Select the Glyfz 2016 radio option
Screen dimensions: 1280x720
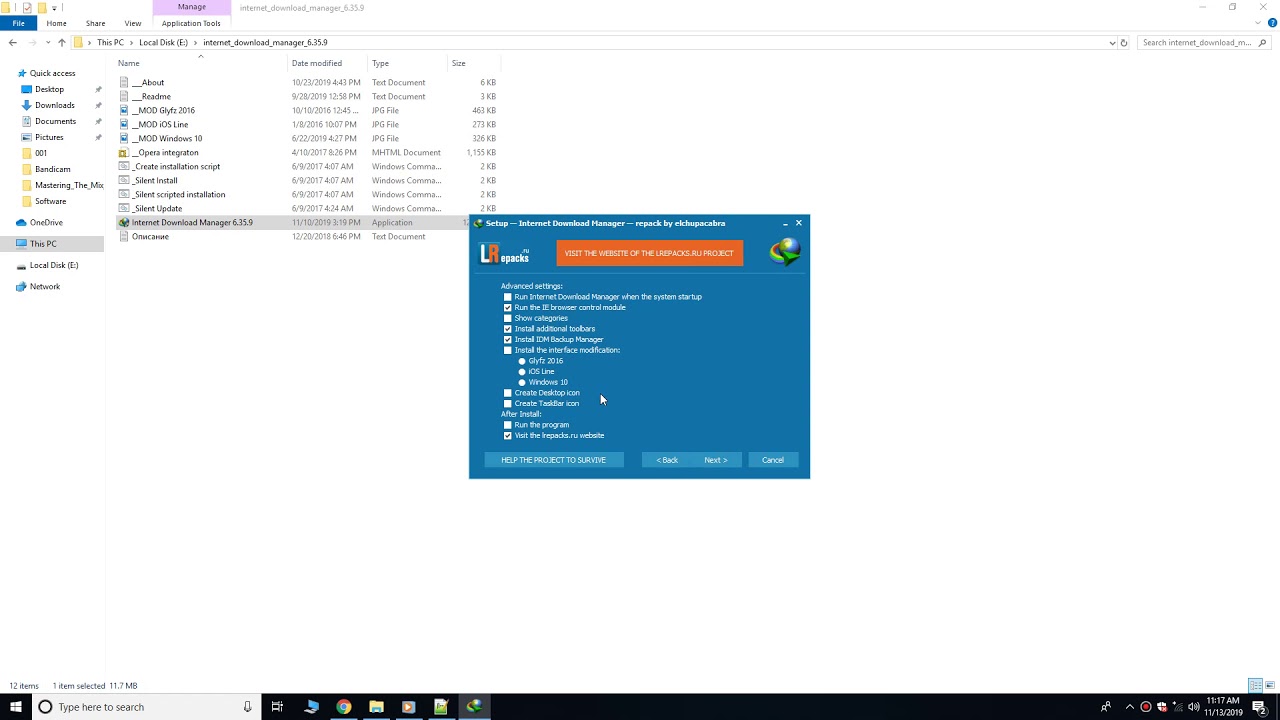522,361
